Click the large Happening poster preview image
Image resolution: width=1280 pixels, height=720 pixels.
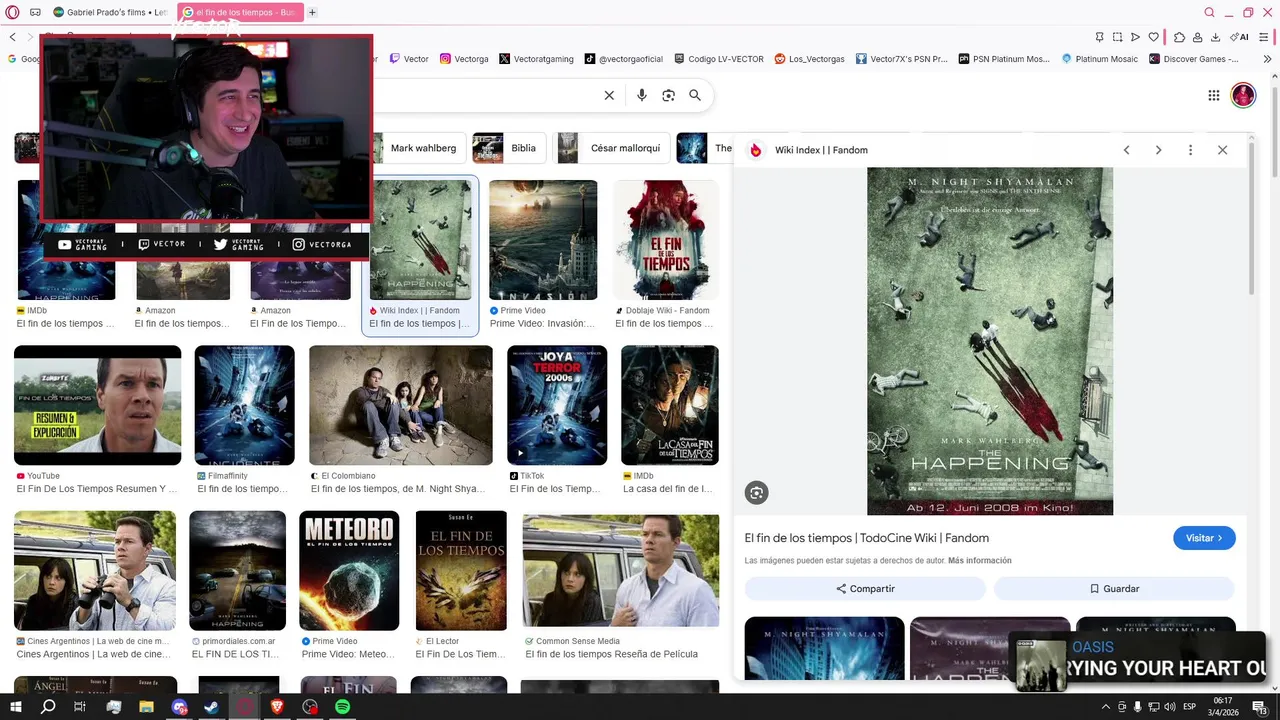(x=990, y=341)
